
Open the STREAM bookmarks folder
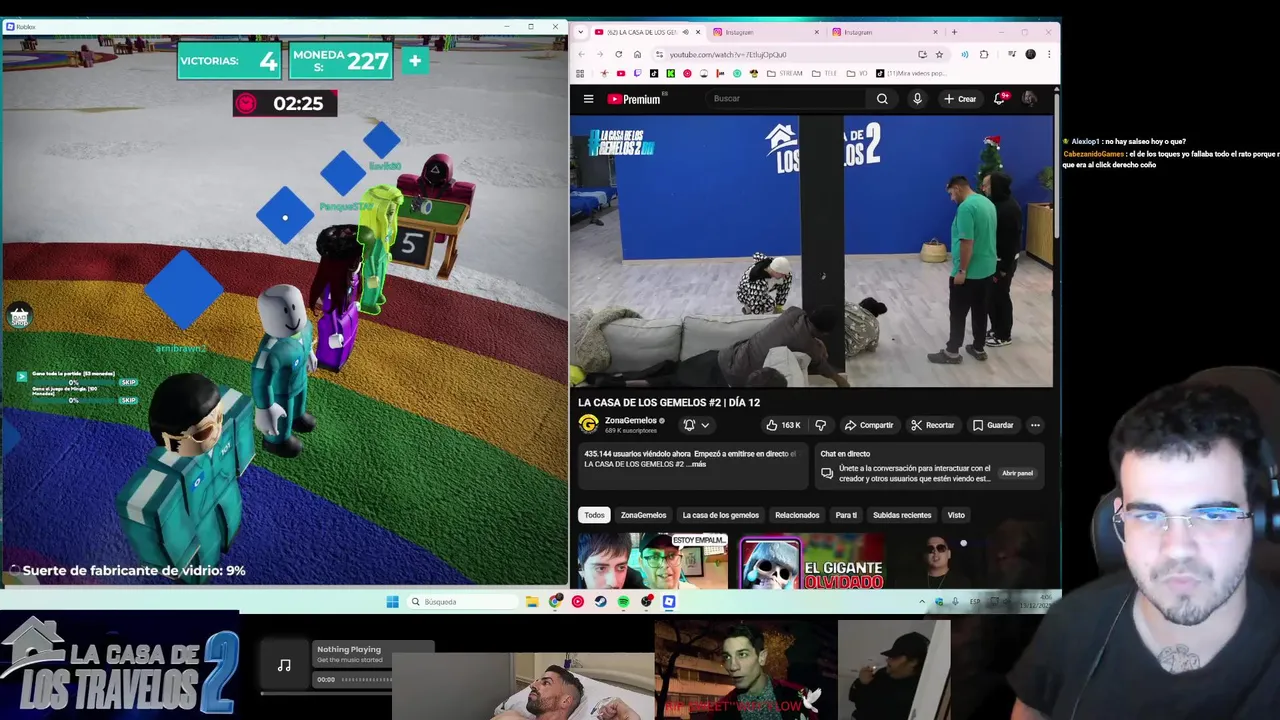point(785,73)
